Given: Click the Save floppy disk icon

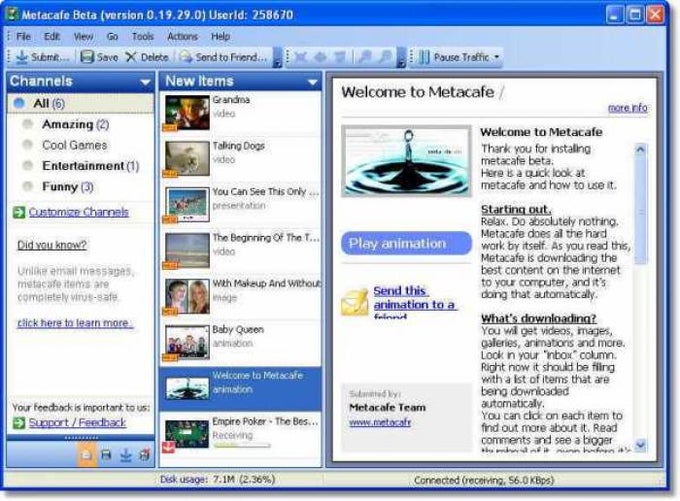Looking at the screenshot, I should pyautogui.click(x=87, y=57).
